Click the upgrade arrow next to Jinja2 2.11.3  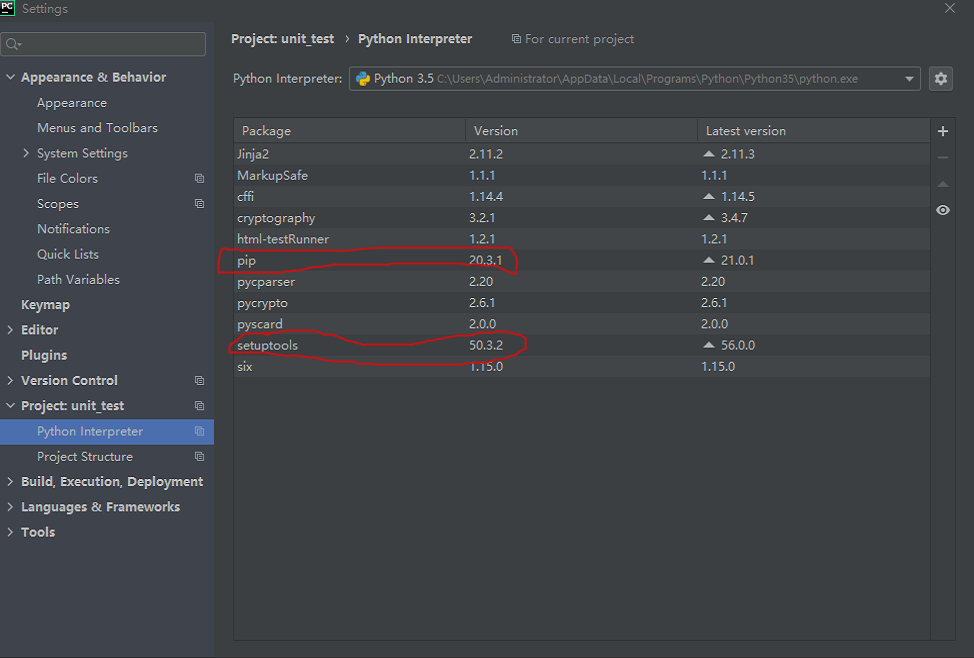pyautogui.click(x=709, y=153)
